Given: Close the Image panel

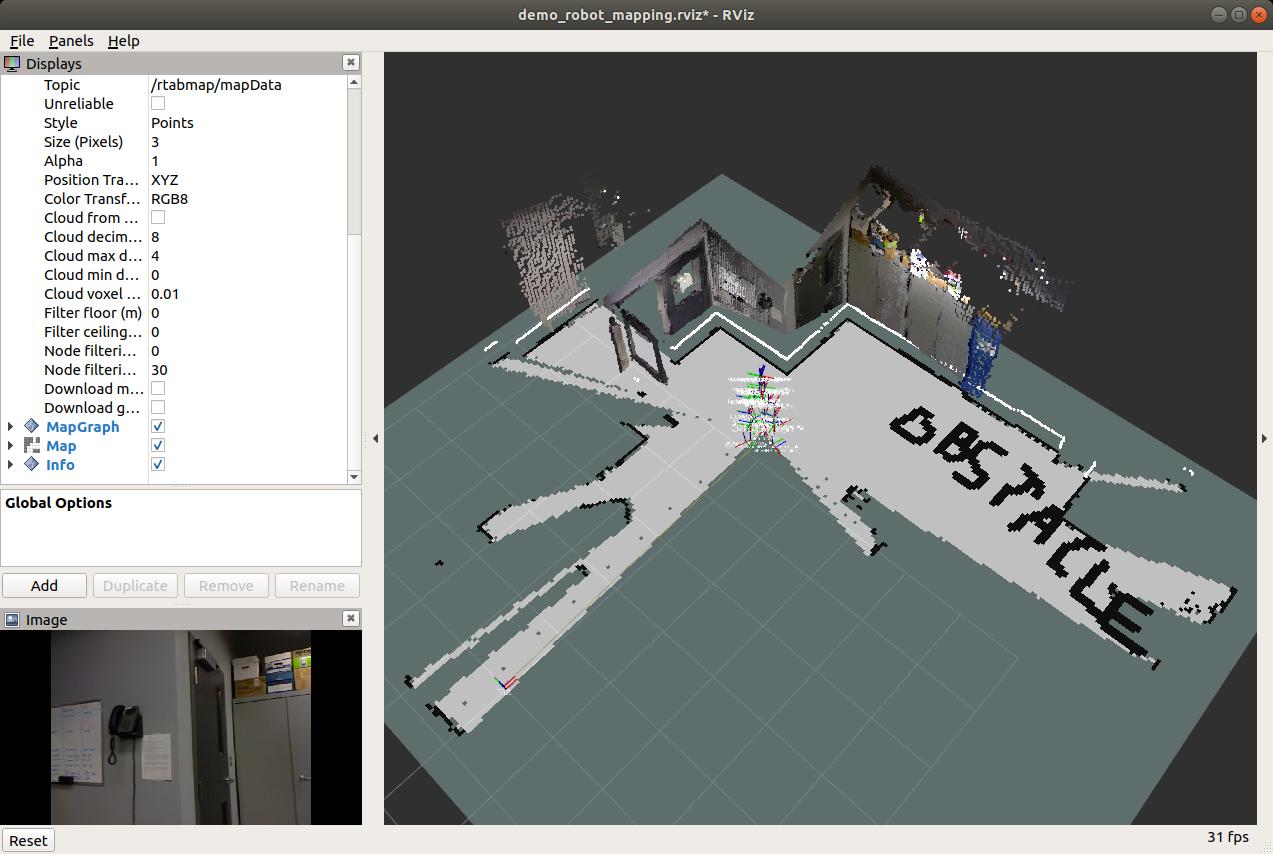Looking at the screenshot, I should (x=350, y=618).
